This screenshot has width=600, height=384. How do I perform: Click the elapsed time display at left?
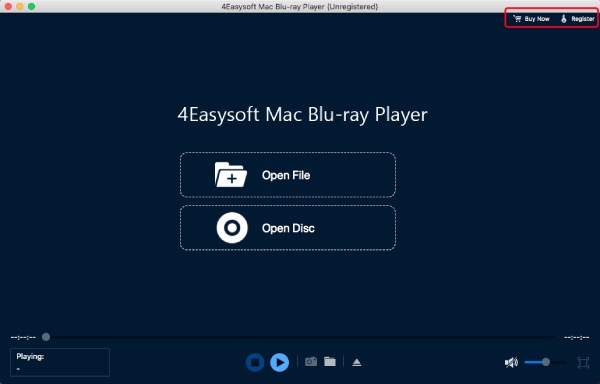click(23, 337)
